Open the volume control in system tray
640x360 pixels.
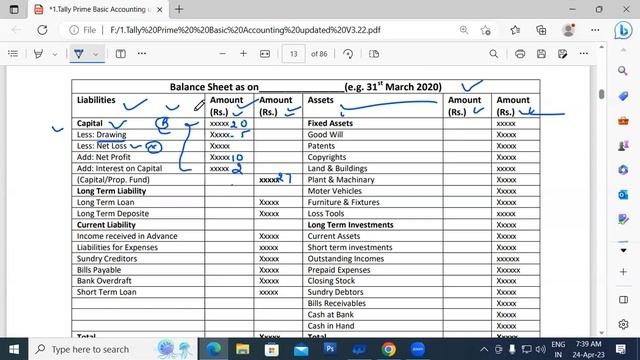tap(541, 349)
